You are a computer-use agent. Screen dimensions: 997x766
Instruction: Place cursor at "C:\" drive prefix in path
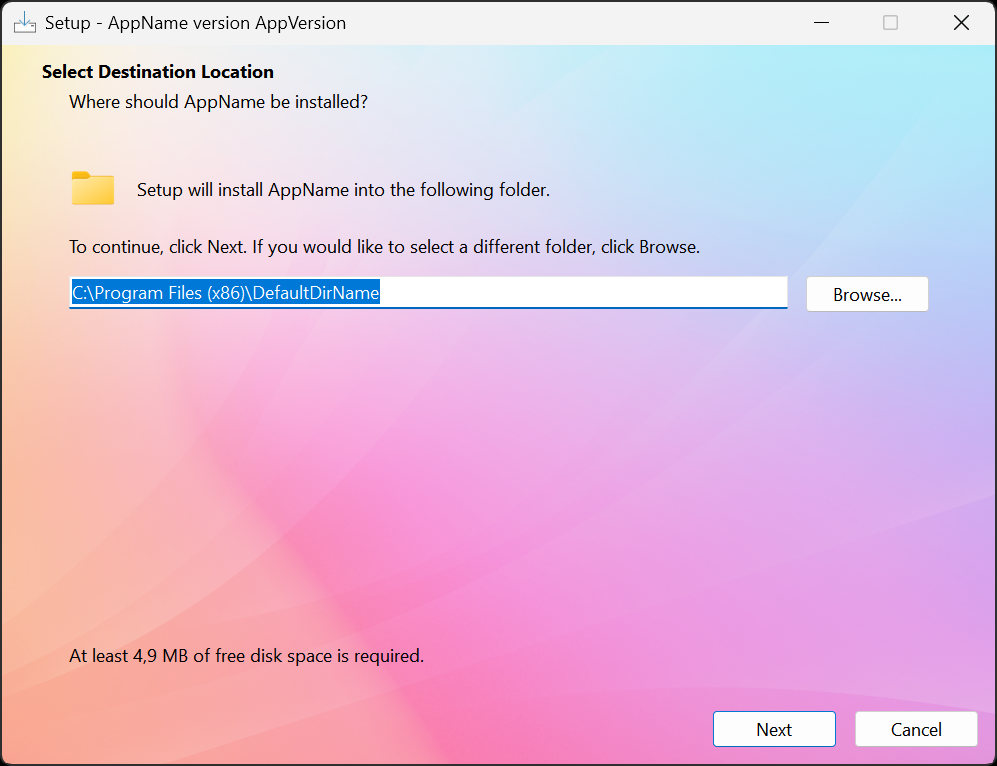coord(81,294)
